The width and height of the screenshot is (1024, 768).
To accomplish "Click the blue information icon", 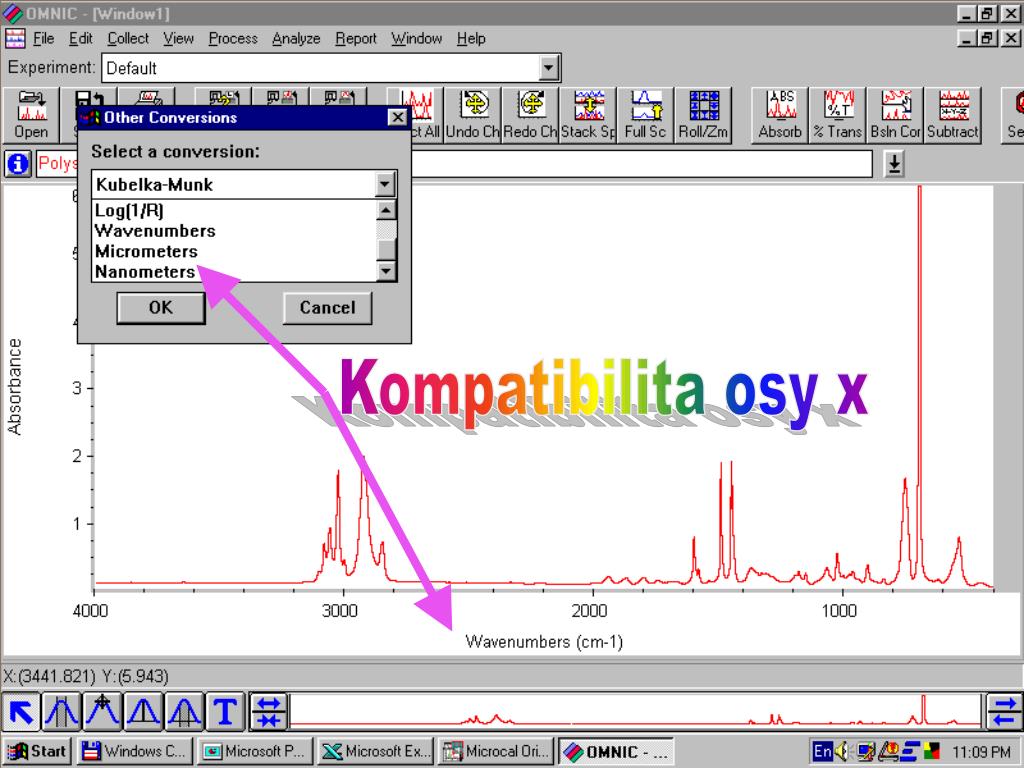I will [x=18, y=163].
